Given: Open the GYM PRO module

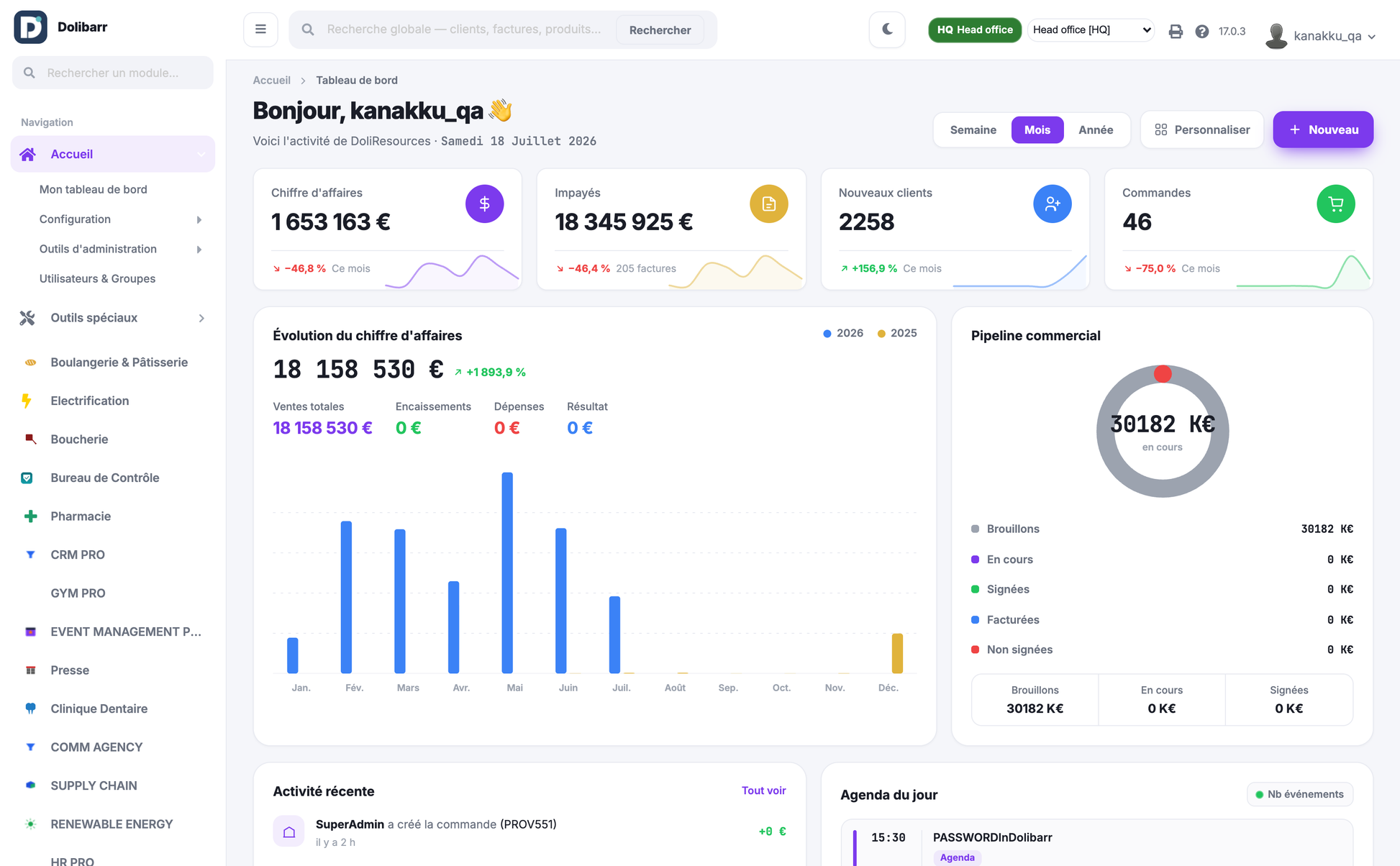Looking at the screenshot, I should coord(78,593).
